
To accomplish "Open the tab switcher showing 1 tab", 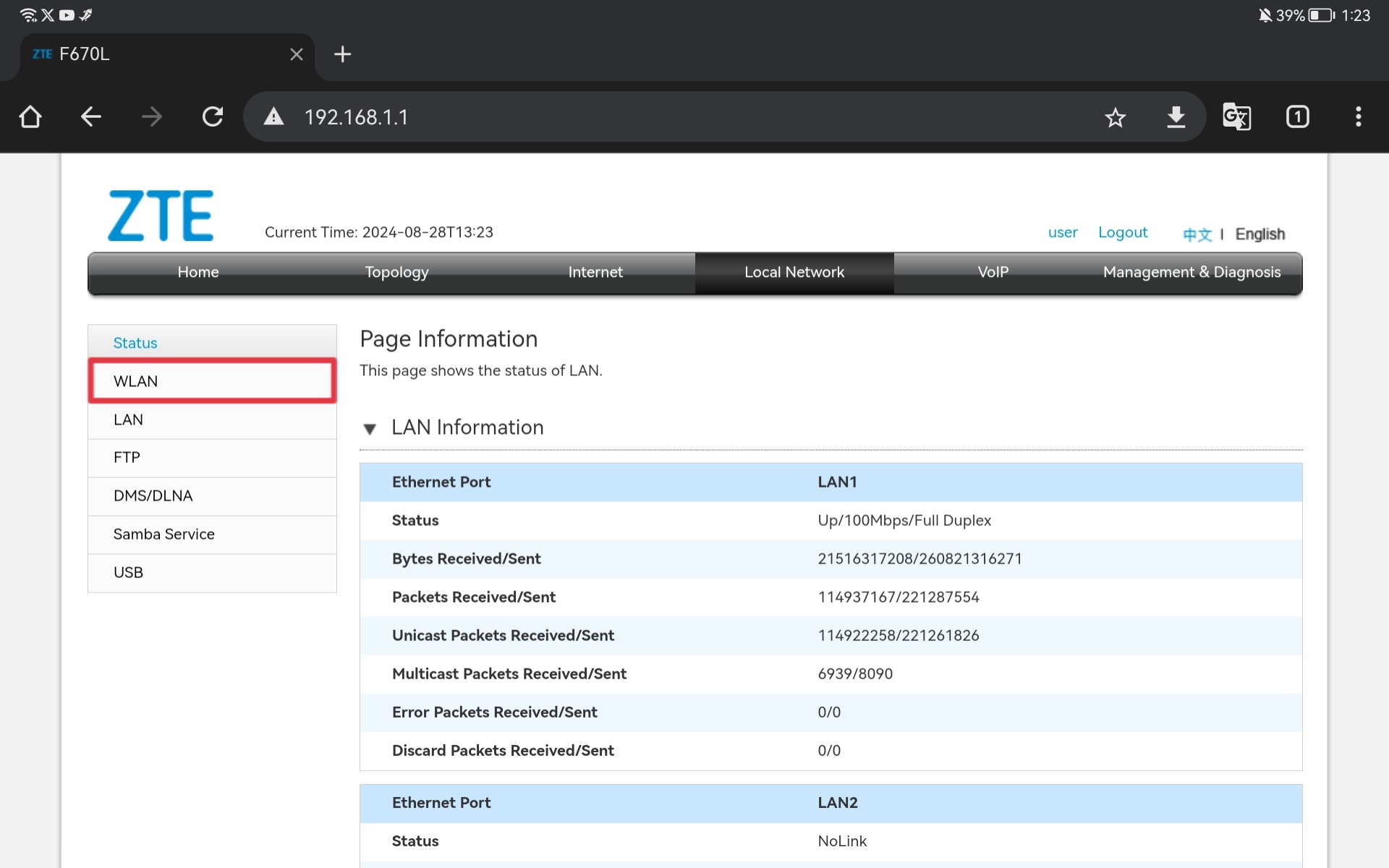I will pos(1297,116).
